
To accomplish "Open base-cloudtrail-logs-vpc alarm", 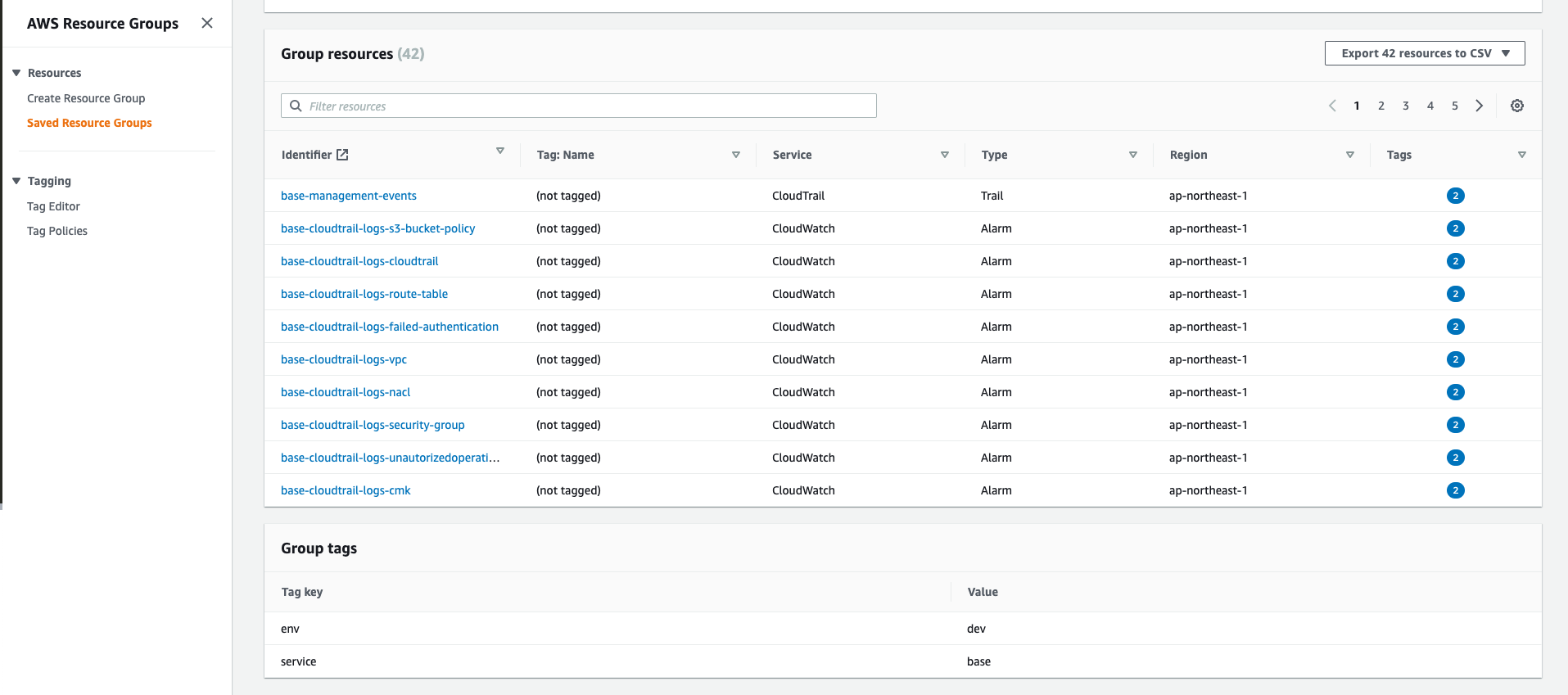I will coord(344,359).
